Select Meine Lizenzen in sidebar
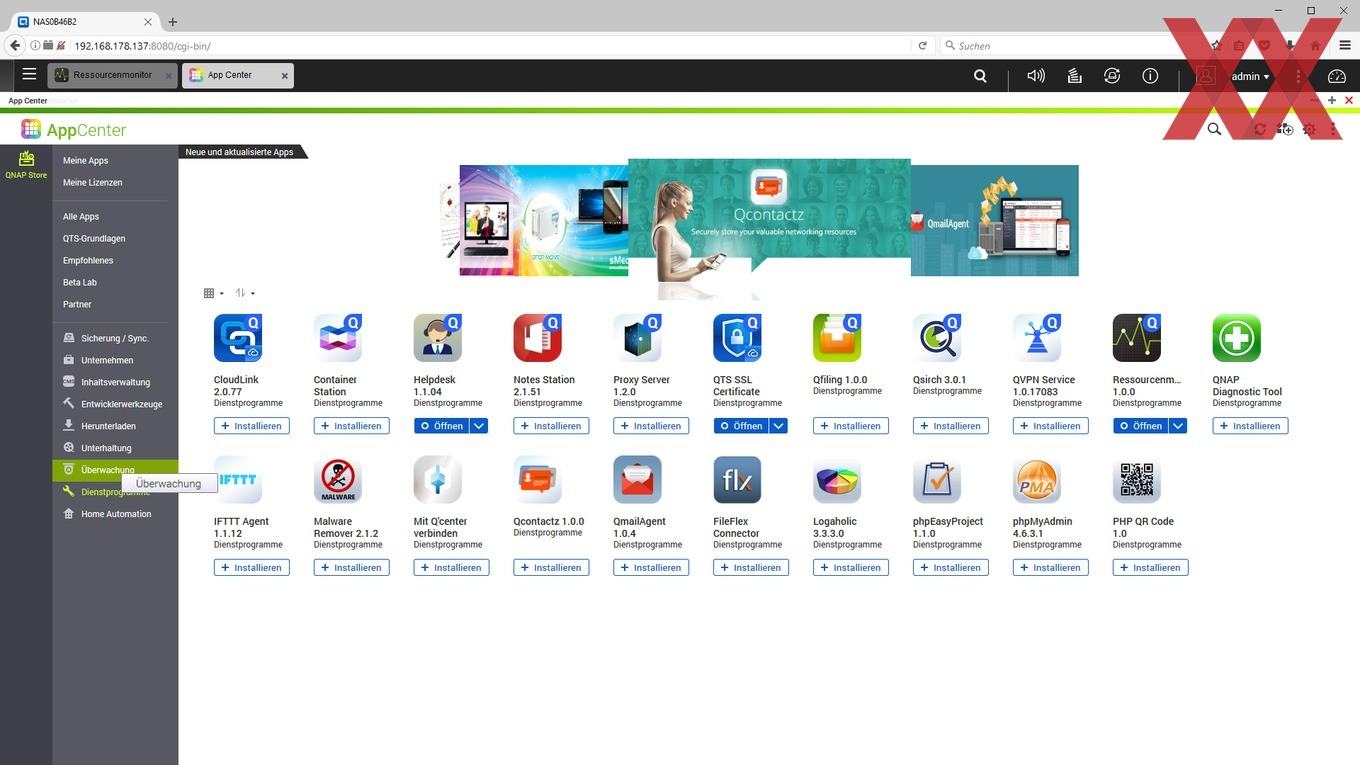Image resolution: width=1360 pixels, height=765 pixels. point(92,182)
